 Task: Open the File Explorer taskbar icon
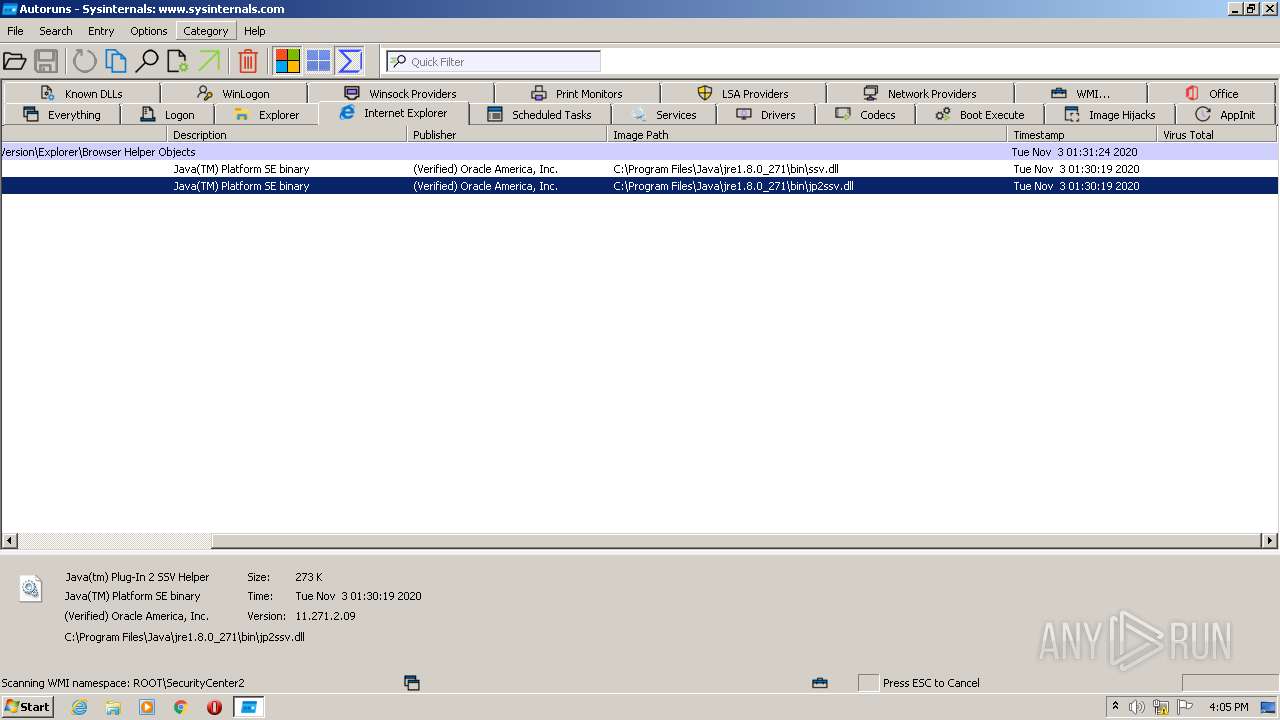pos(113,707)
